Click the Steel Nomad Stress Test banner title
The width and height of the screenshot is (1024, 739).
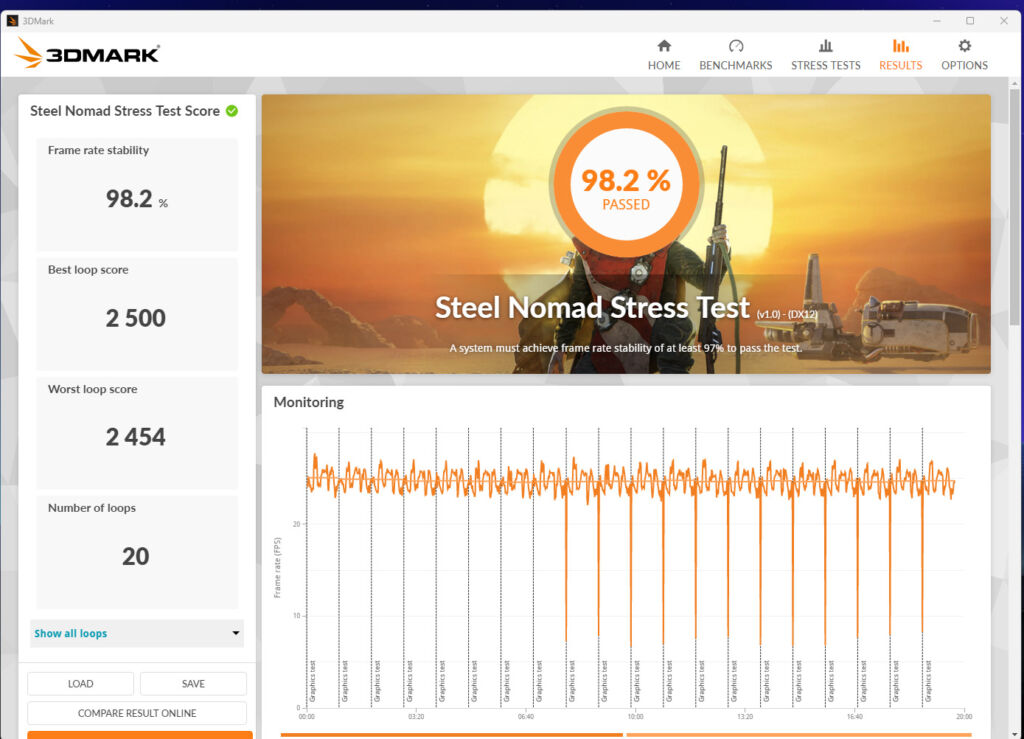point(592,307)
